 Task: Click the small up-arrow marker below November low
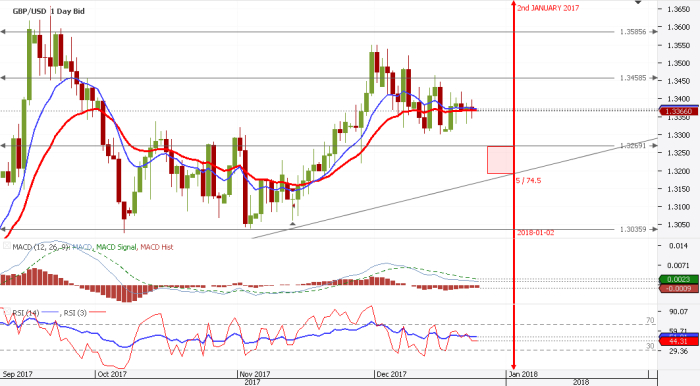tap(292, 224)
